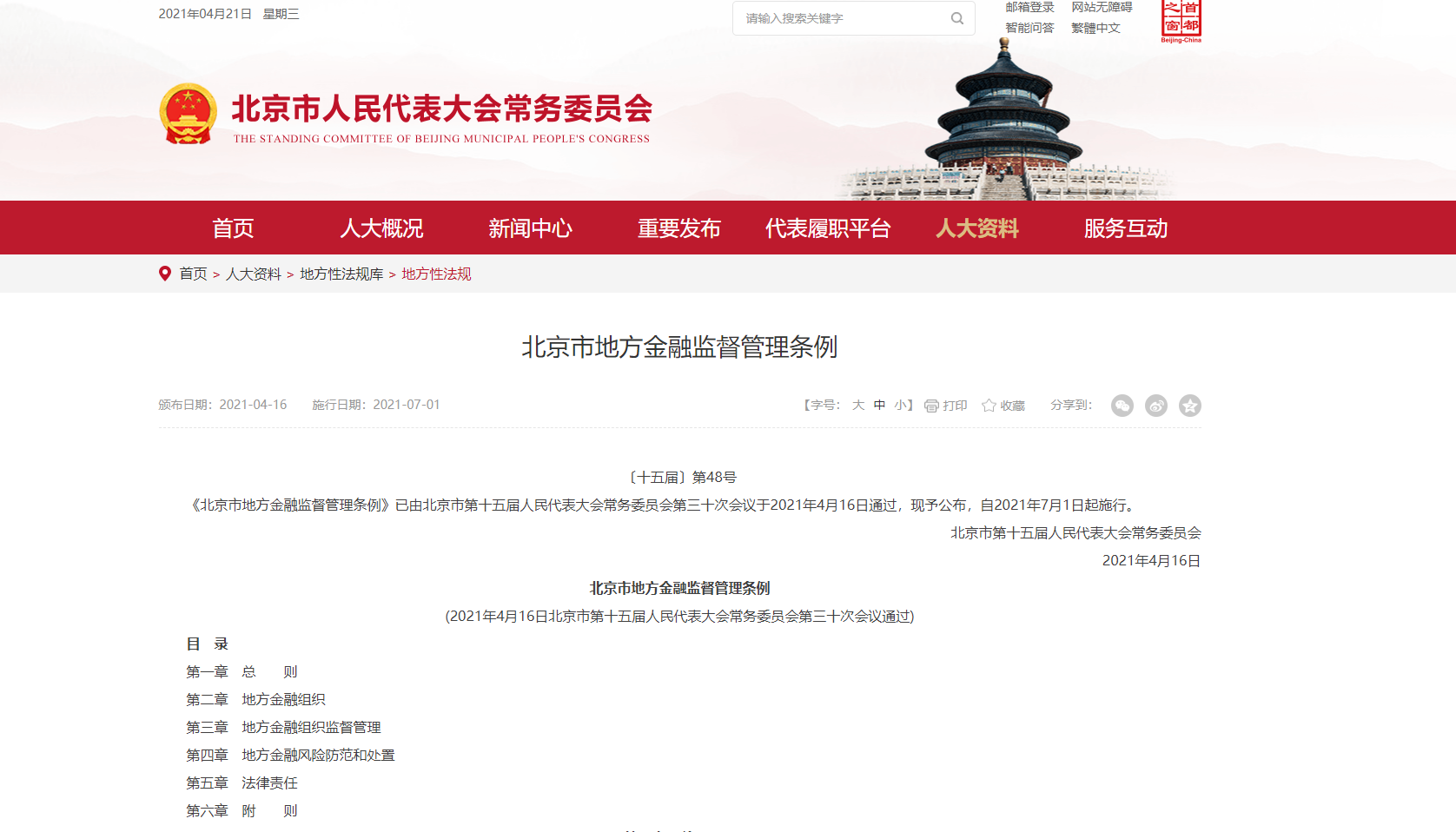The width and height of the screenshot is (1456, 832).
Task: Set font size to large (大)
Action: click(858, 406)
